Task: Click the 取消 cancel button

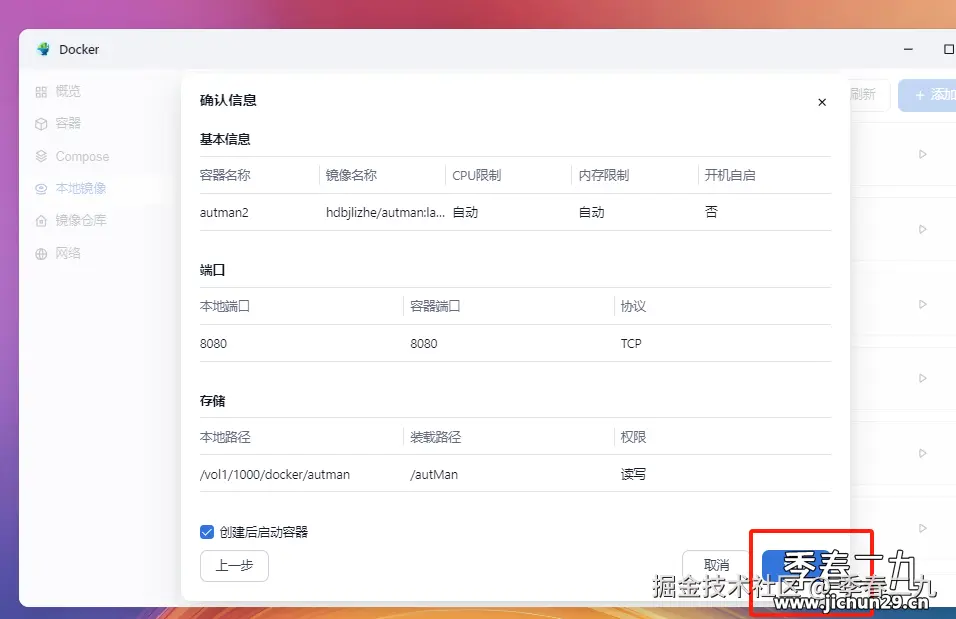Action: point(716,565)
